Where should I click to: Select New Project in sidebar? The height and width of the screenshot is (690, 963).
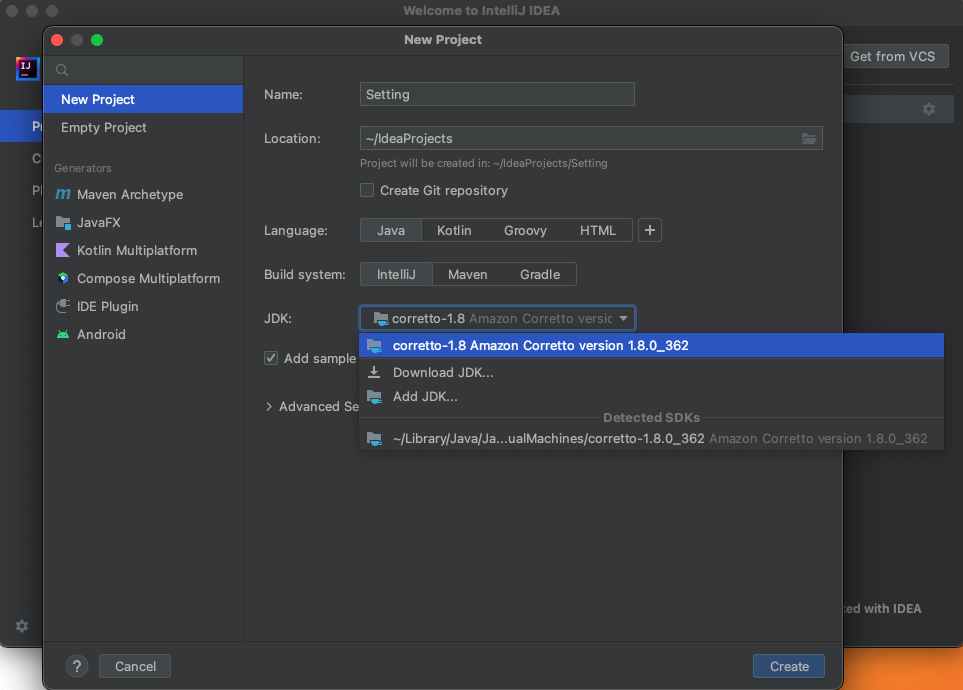[x=143, y=99]
